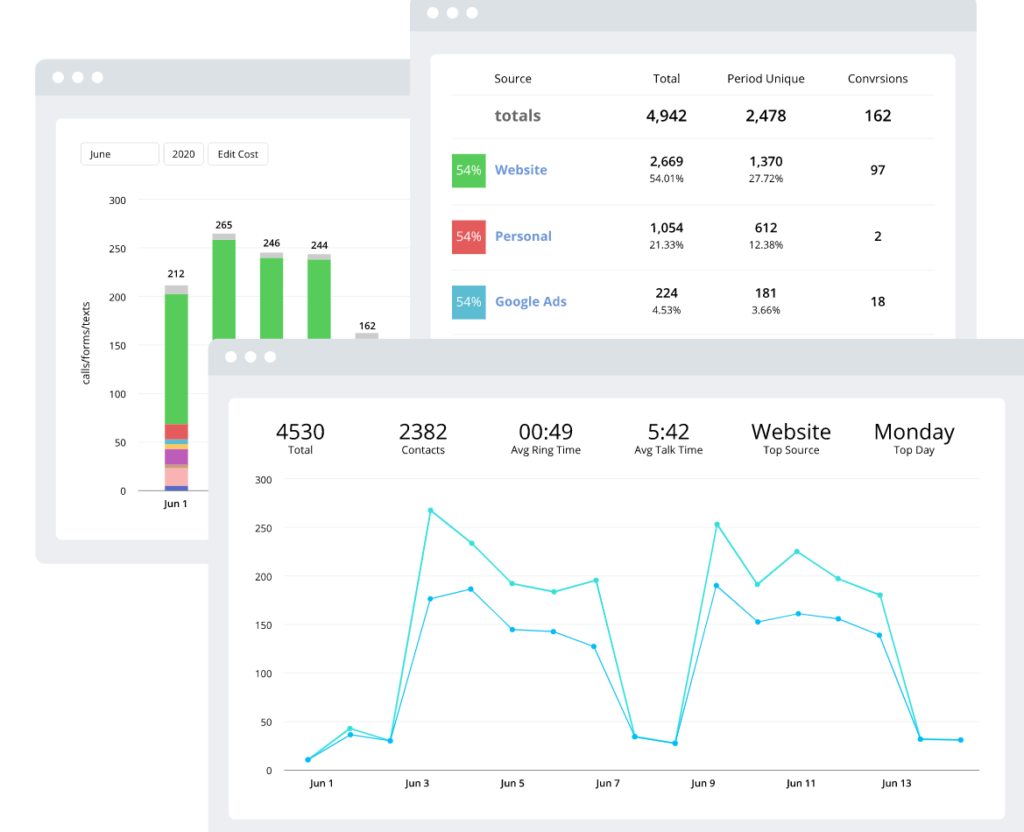Click the Conversions column header
This screenshot has height=832, width=1024.
coord(877,78)
